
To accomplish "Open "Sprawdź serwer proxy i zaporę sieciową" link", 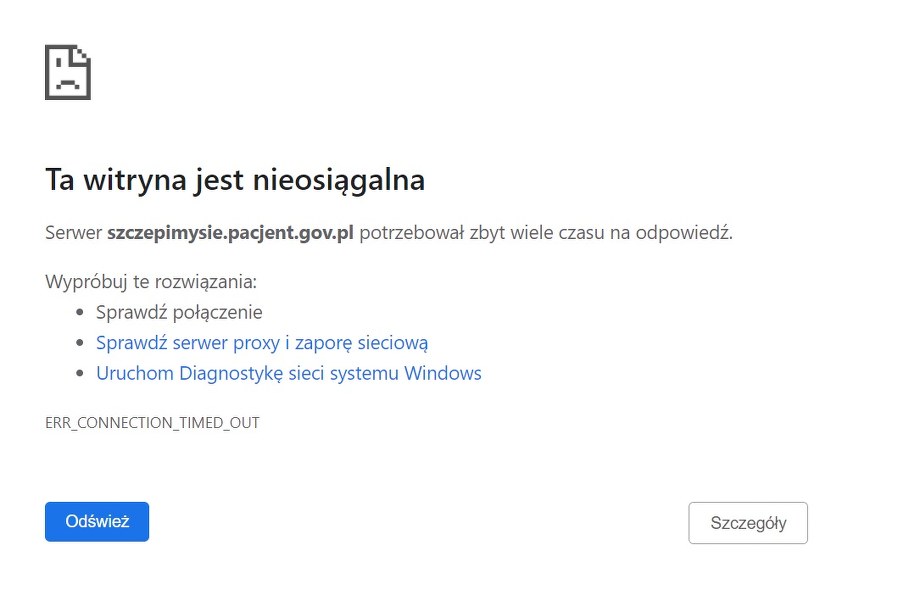I will coord(262,343).
